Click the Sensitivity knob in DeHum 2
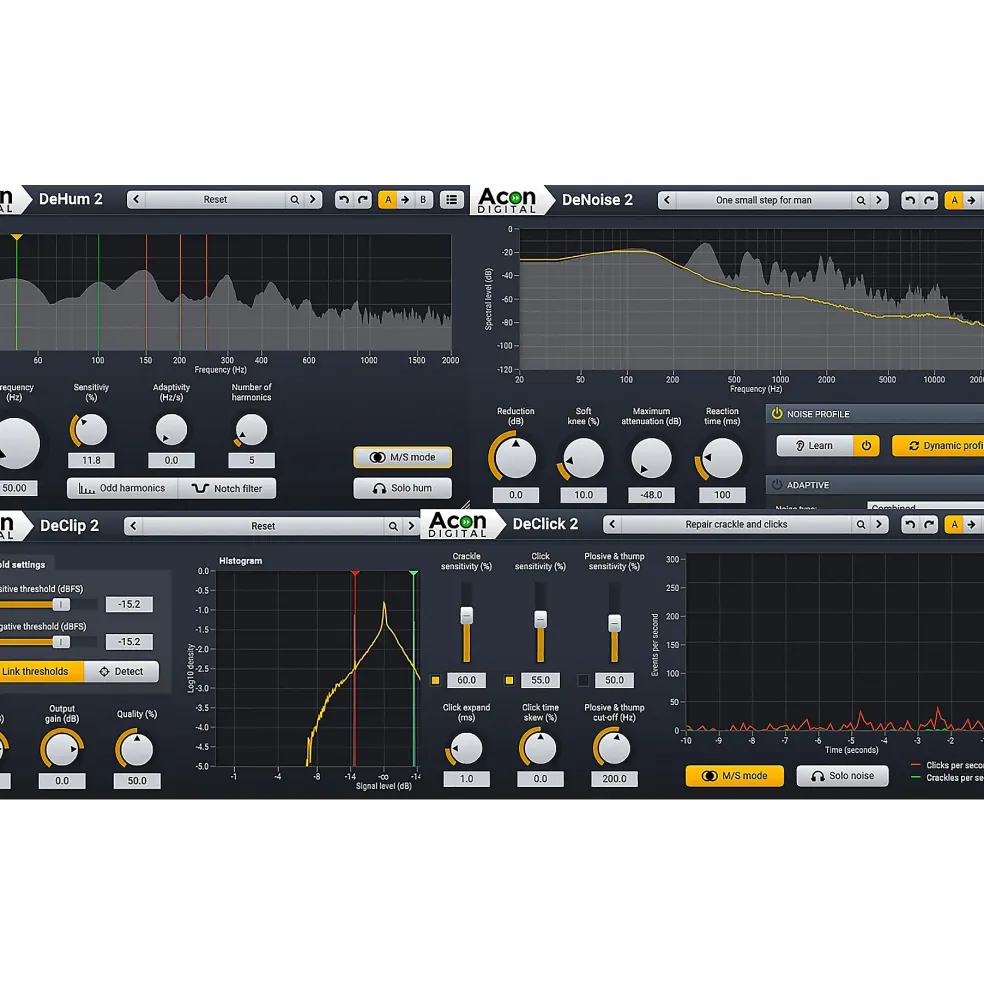The width and height of the screenshot is (984, 985). [91, 430]
